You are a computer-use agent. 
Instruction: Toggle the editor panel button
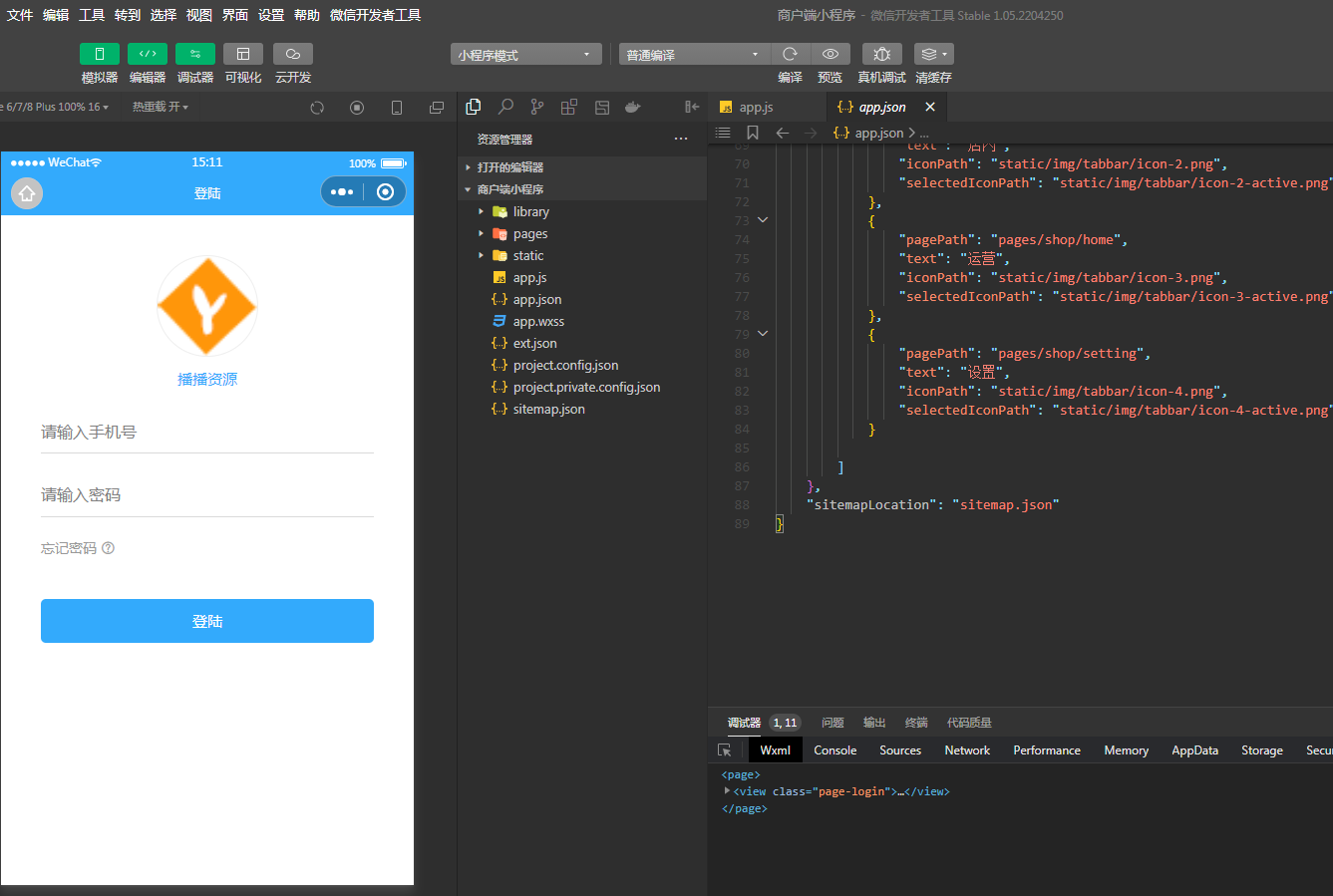[147, 54]
